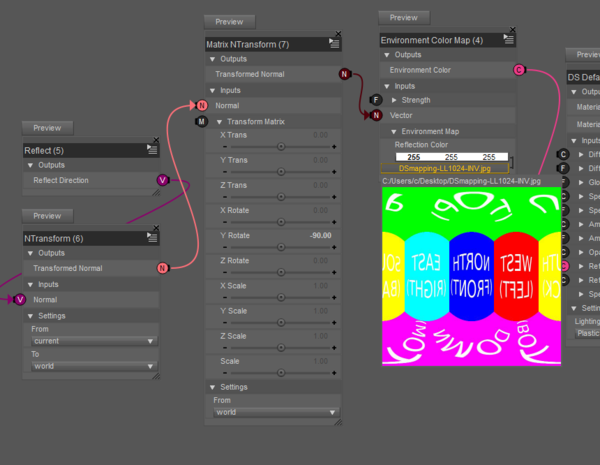This screenshot has width=600, height=465.
Task: Close the NTransform (6) brick
Action: pyautogui.click(x=156, y=228)
